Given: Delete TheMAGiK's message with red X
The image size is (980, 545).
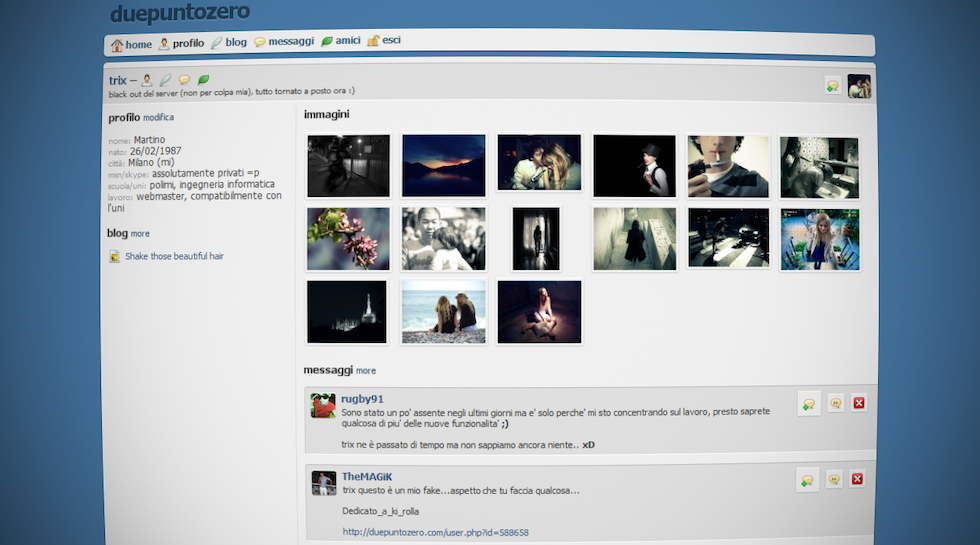Looking at the screenshot, I should click(857, 480).
